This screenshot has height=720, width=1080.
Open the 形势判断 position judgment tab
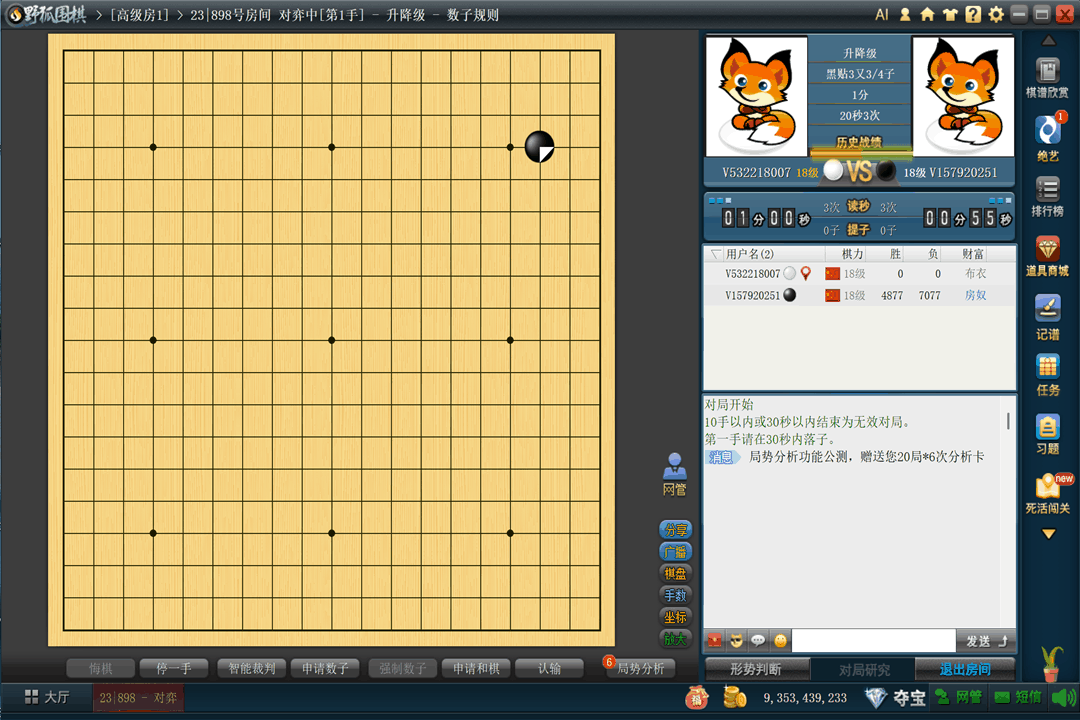click(756, 670)
